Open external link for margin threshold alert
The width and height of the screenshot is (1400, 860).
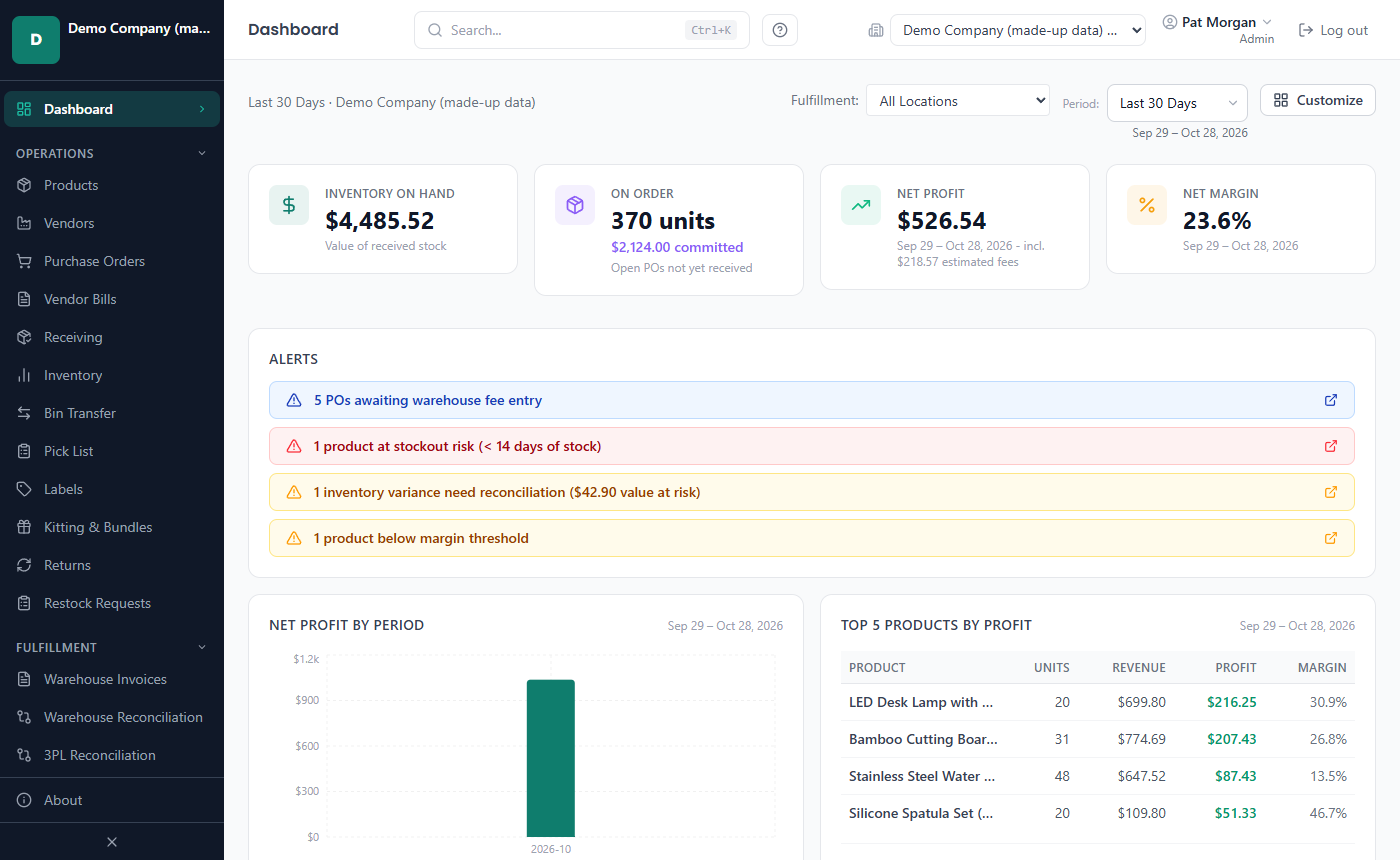pyautogui.click(x=1331, y=538)
